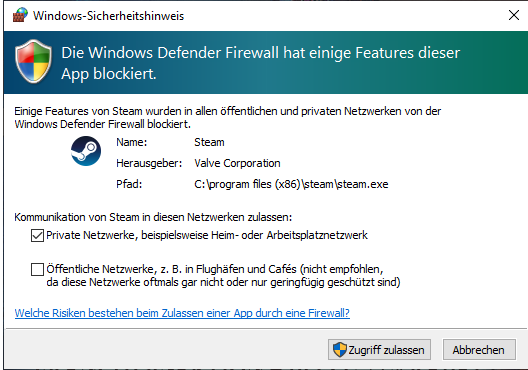528x370 pixels.
Task: Click the firewall brick-wall icon in title bar
Action: coord(20,15)
